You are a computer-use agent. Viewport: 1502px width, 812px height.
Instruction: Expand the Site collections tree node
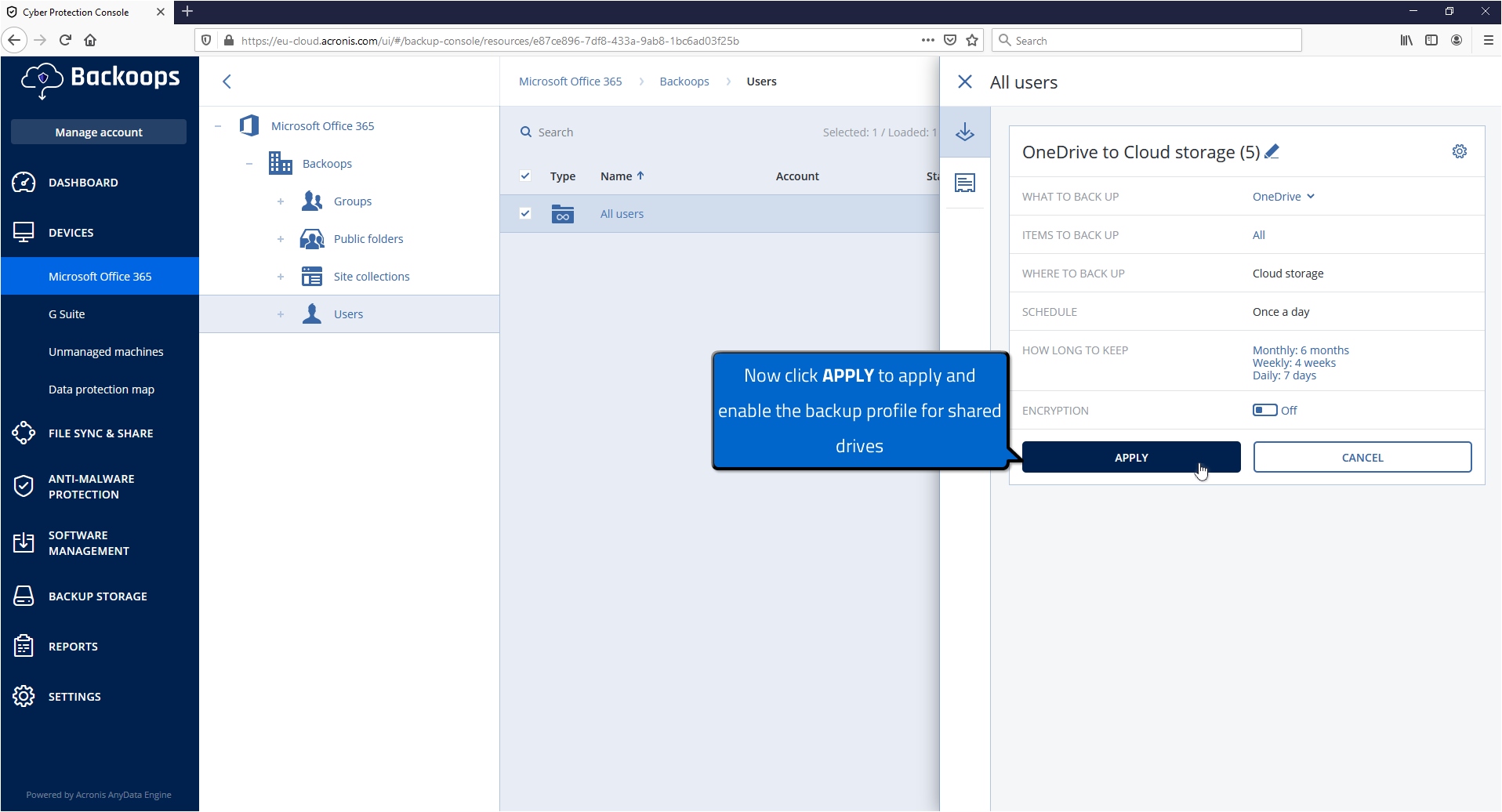pos(281,277)
